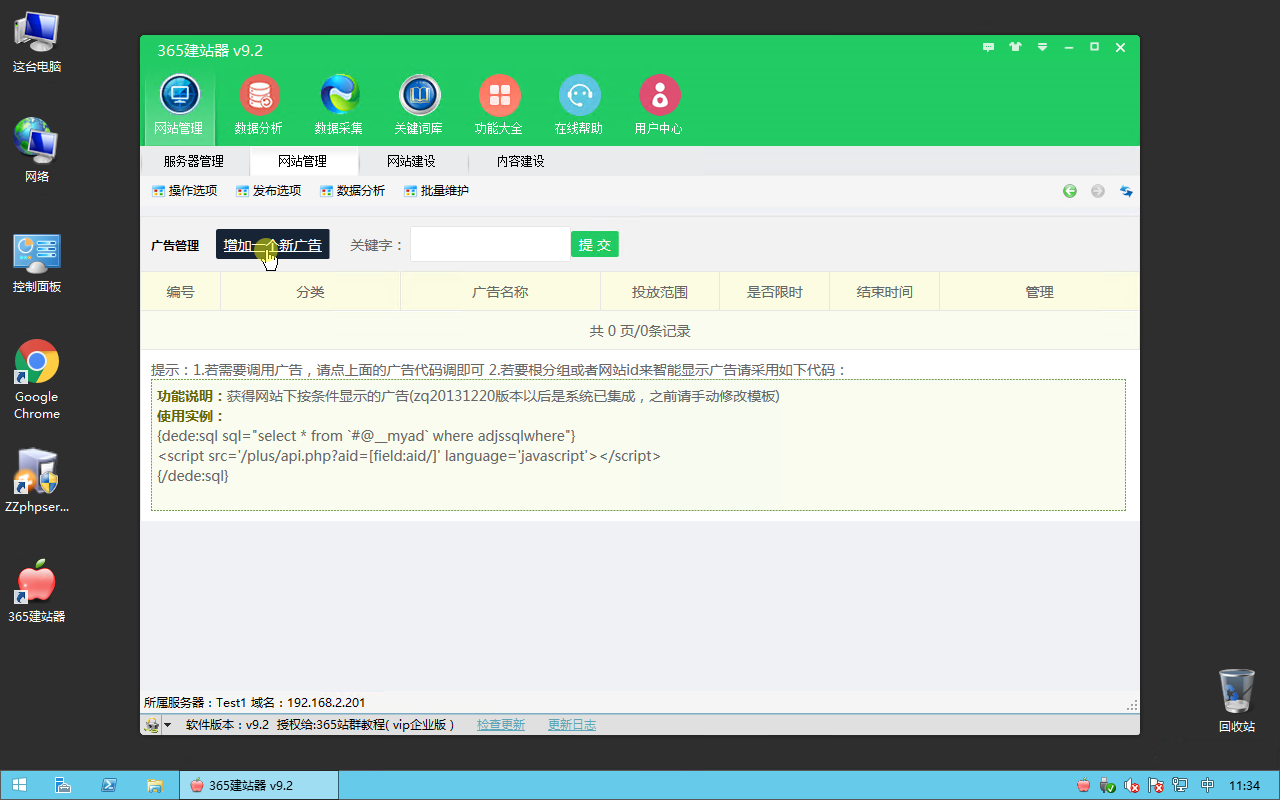Click the window resize grip corner
This screenshot has height=800, width=1280.
click(x=1132, y=706)
